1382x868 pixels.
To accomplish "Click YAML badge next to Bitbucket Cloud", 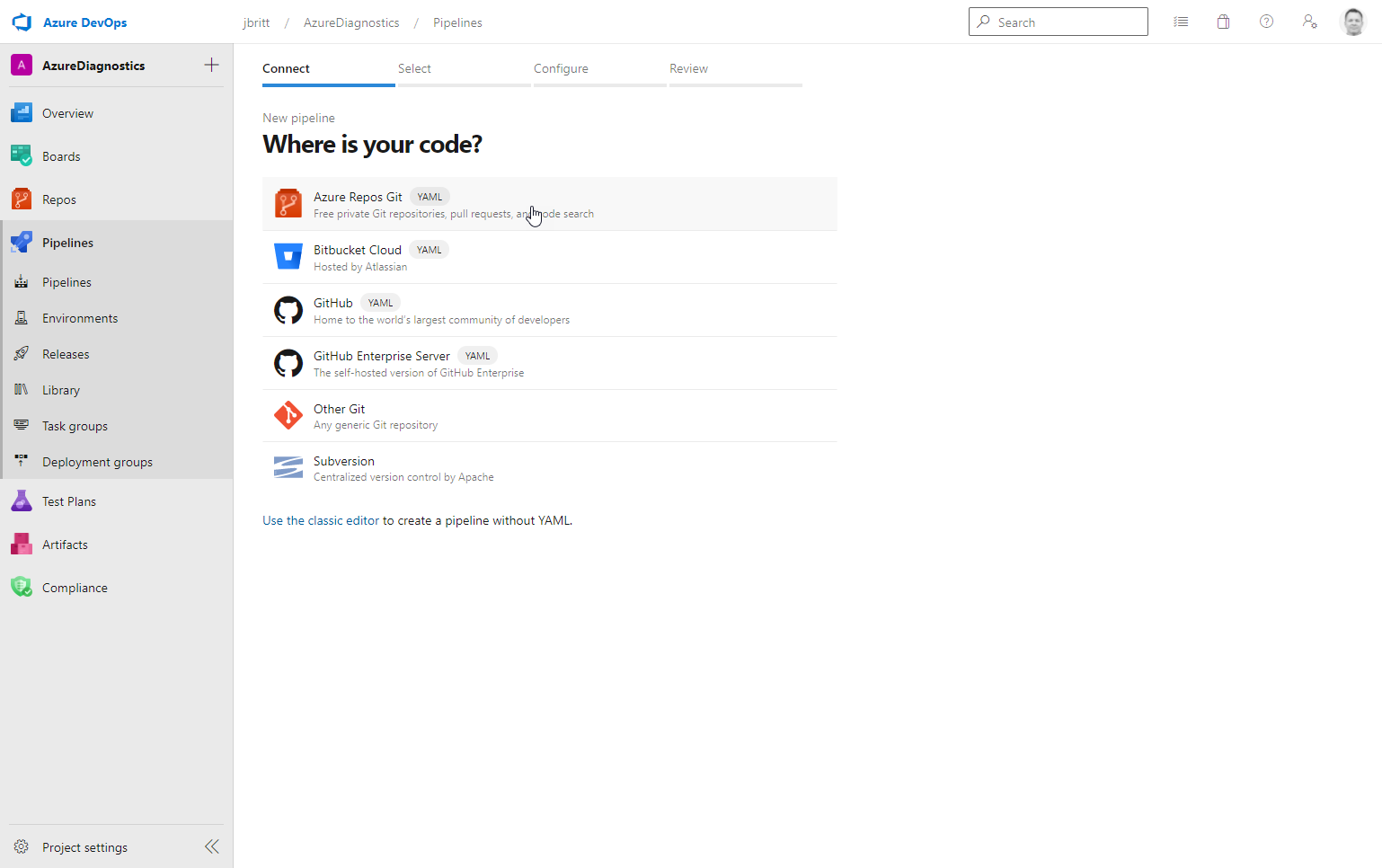I will 429,250.
